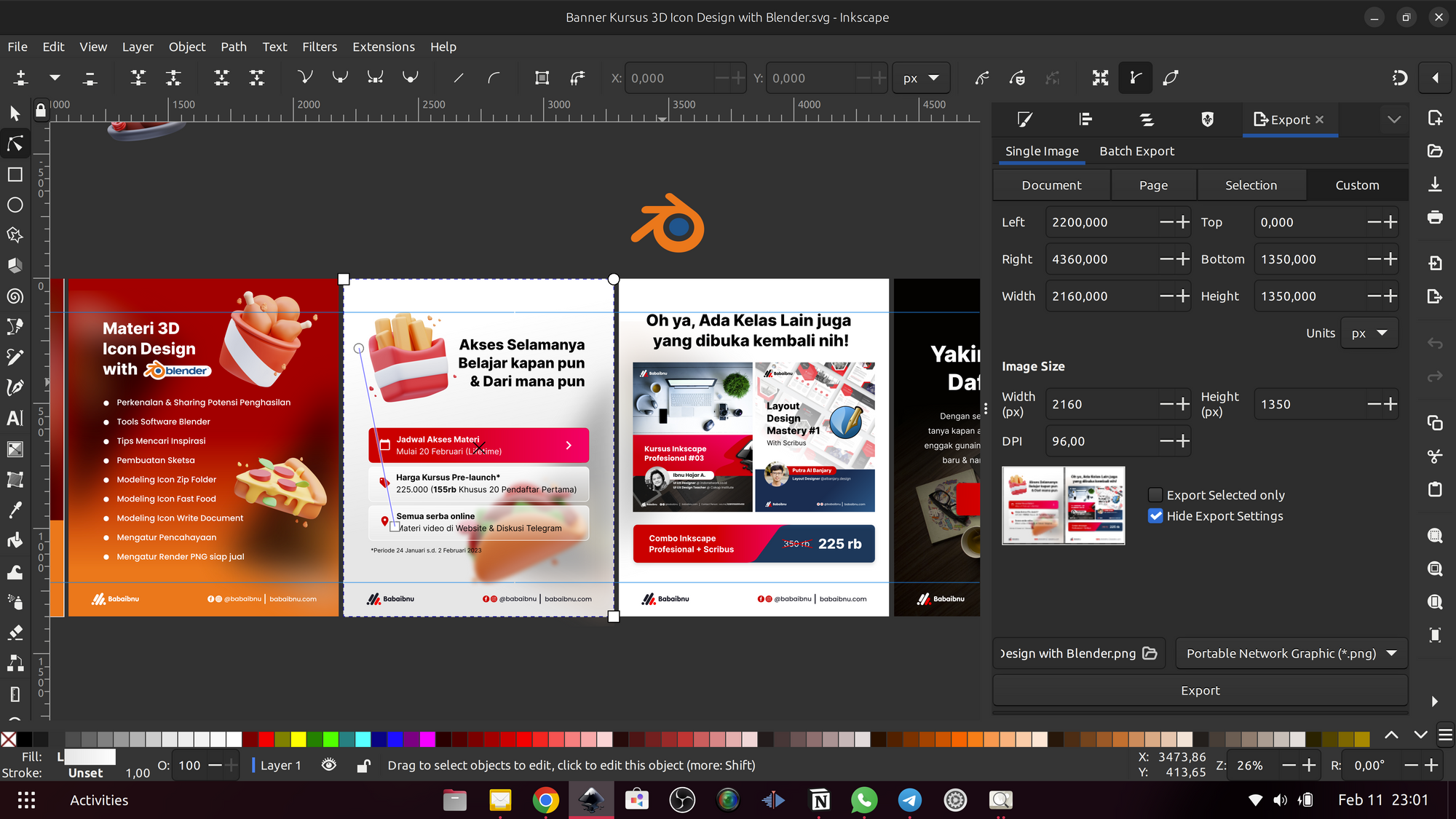This screenshot has width=1456, height=819.
Task: Show previous palette row arrow
Action: tap(1391, 735)
